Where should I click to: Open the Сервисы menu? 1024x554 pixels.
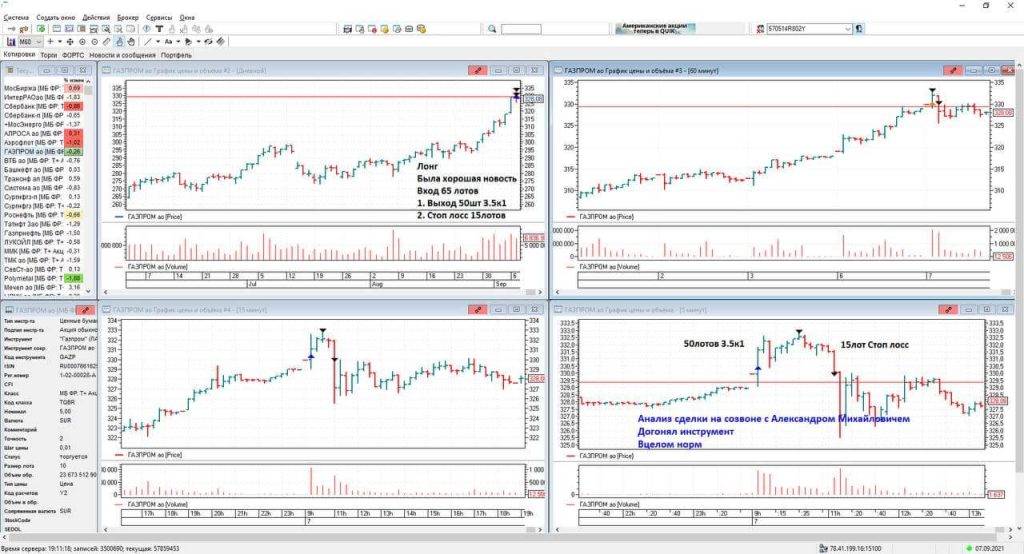[159, 17]
